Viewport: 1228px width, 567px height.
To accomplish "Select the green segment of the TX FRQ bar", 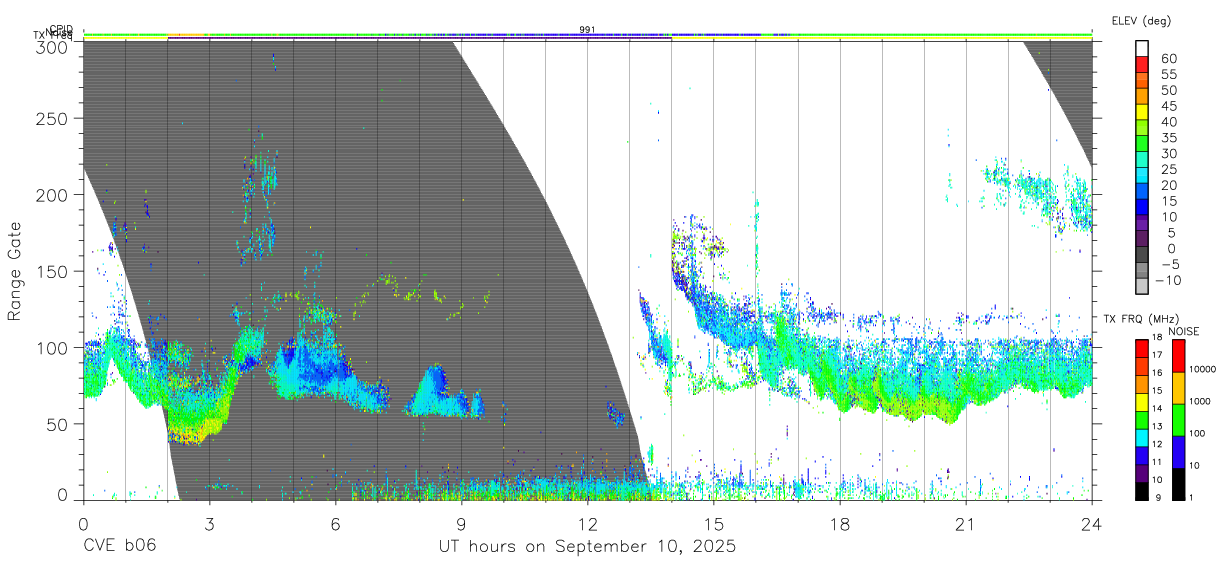I will pyautogui.click(x=1141, y=419).
